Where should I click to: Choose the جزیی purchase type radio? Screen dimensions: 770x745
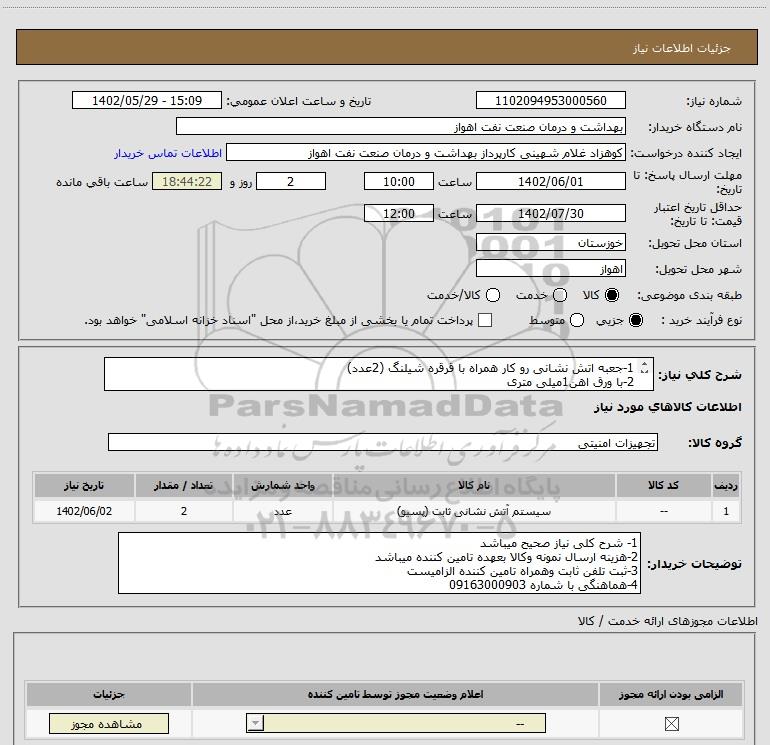[635, 320]
